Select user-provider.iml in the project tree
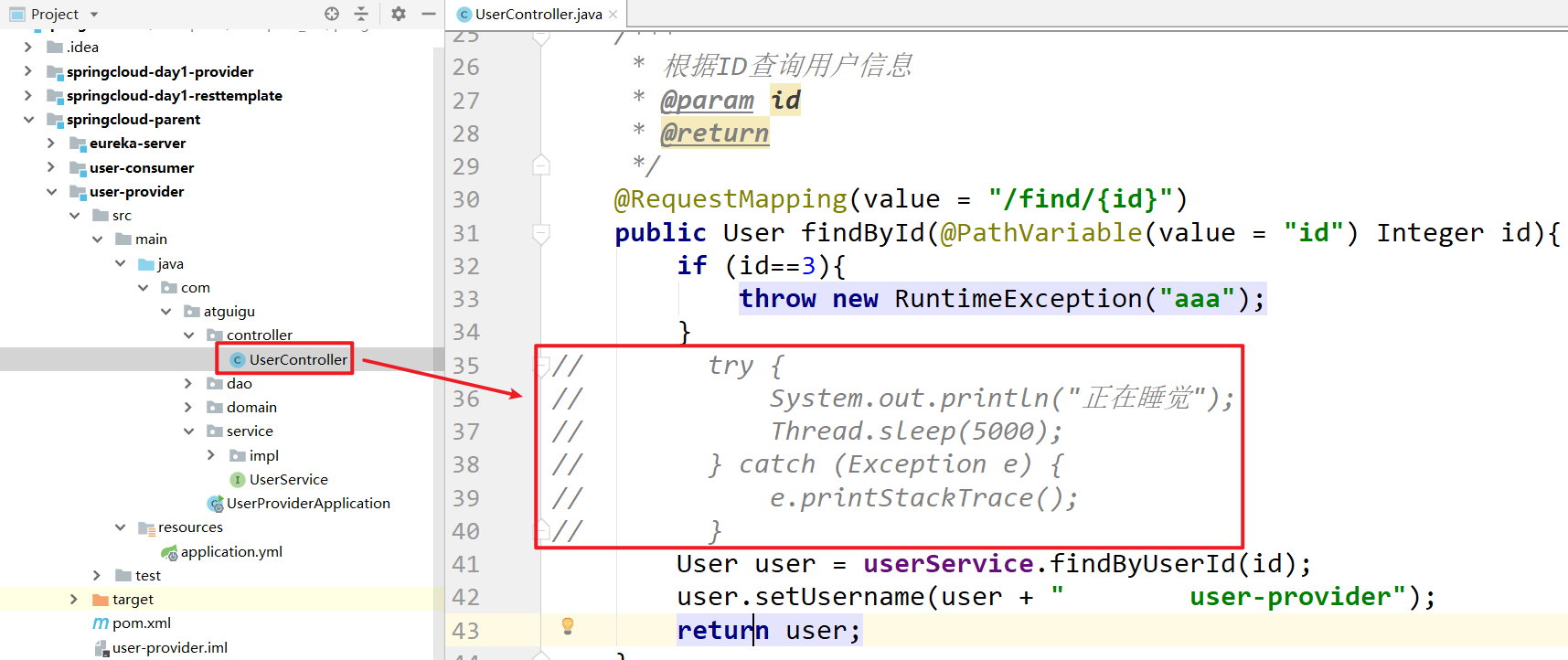 click(169, 648)
